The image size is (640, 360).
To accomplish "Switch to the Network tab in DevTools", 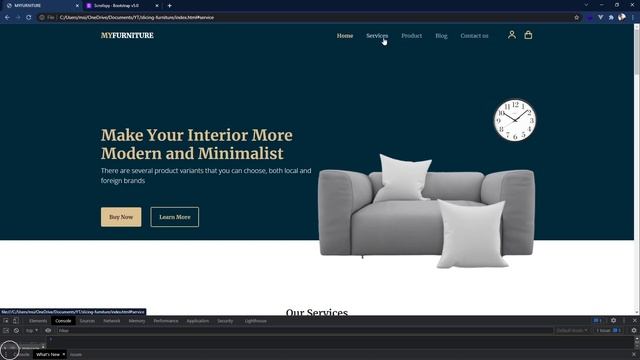I will pos(111,321).
